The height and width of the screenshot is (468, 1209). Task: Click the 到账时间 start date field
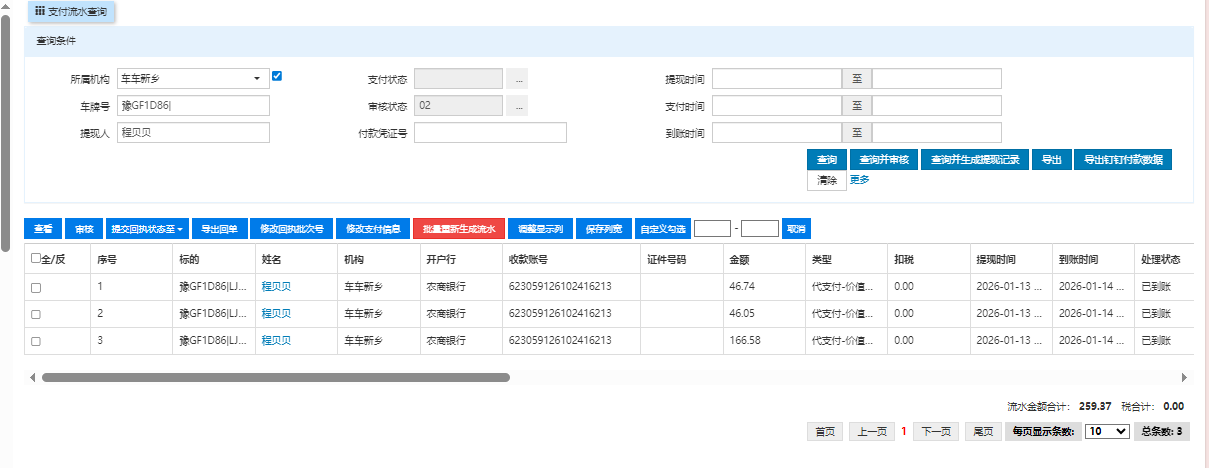(777, 133)
